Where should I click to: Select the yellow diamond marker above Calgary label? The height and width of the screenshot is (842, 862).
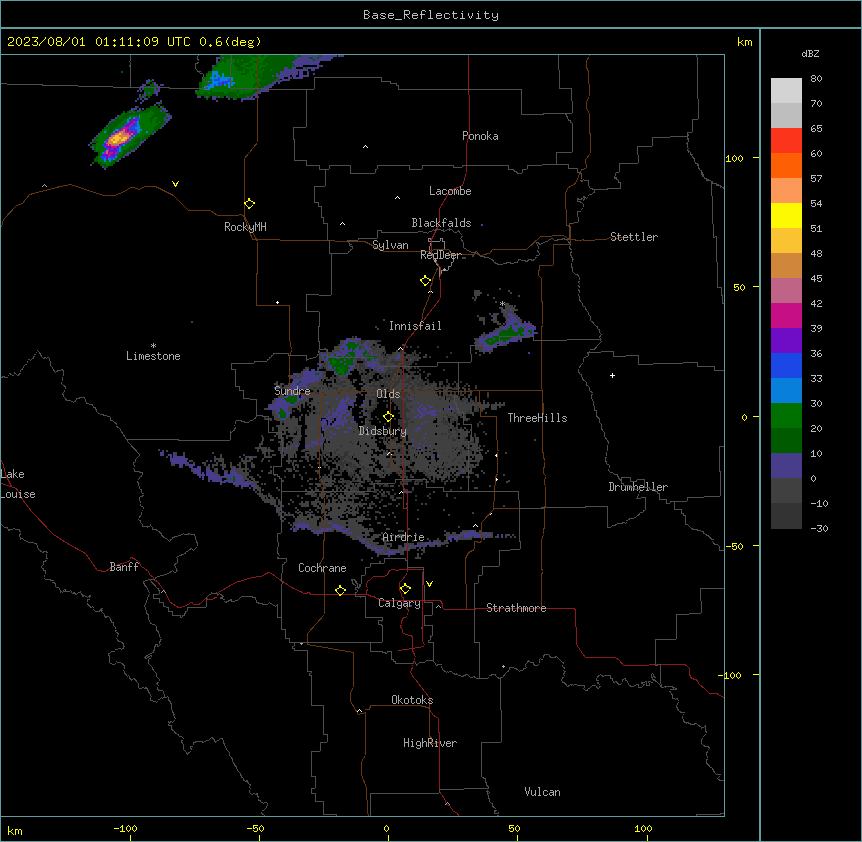click(x=405, y=589)
